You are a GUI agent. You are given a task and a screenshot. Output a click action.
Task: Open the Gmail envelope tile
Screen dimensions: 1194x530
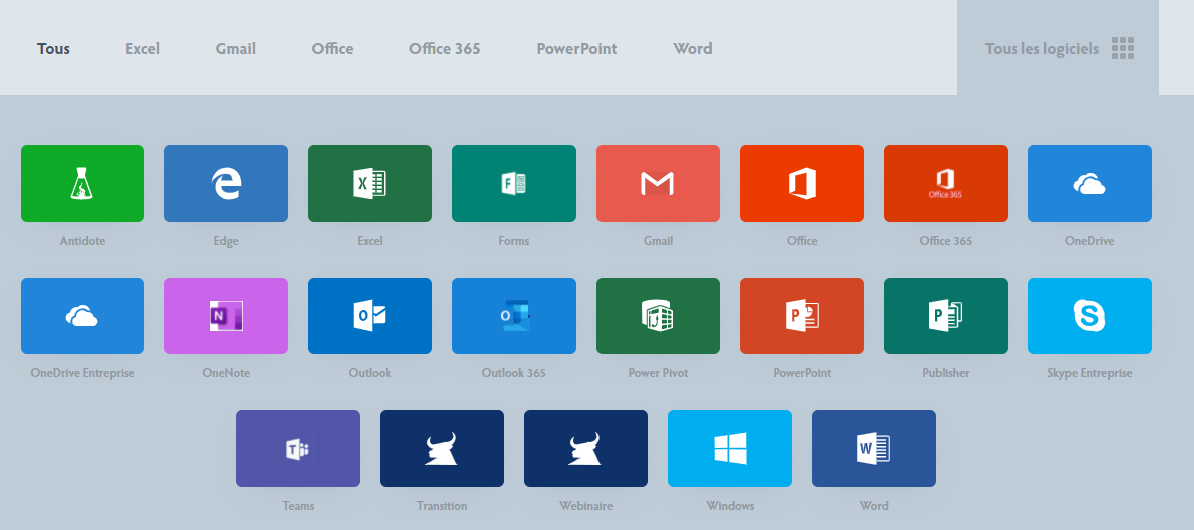(x=658, y=184)
